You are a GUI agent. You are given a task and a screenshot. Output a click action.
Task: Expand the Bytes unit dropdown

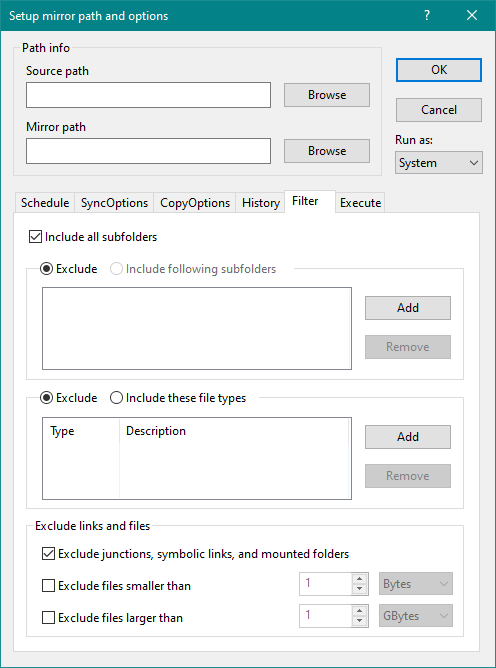[x=415, y=584]
